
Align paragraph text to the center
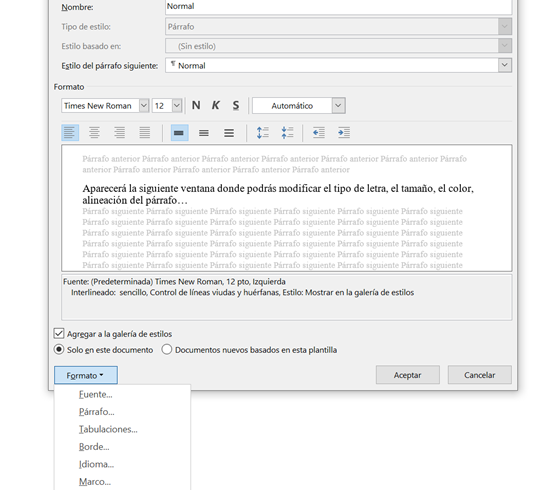[94, 133]
